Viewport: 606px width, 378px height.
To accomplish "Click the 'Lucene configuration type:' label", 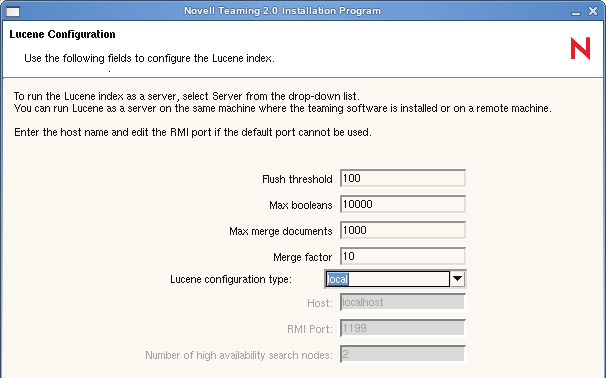I will pyautogui.click(x=231, y=279).
